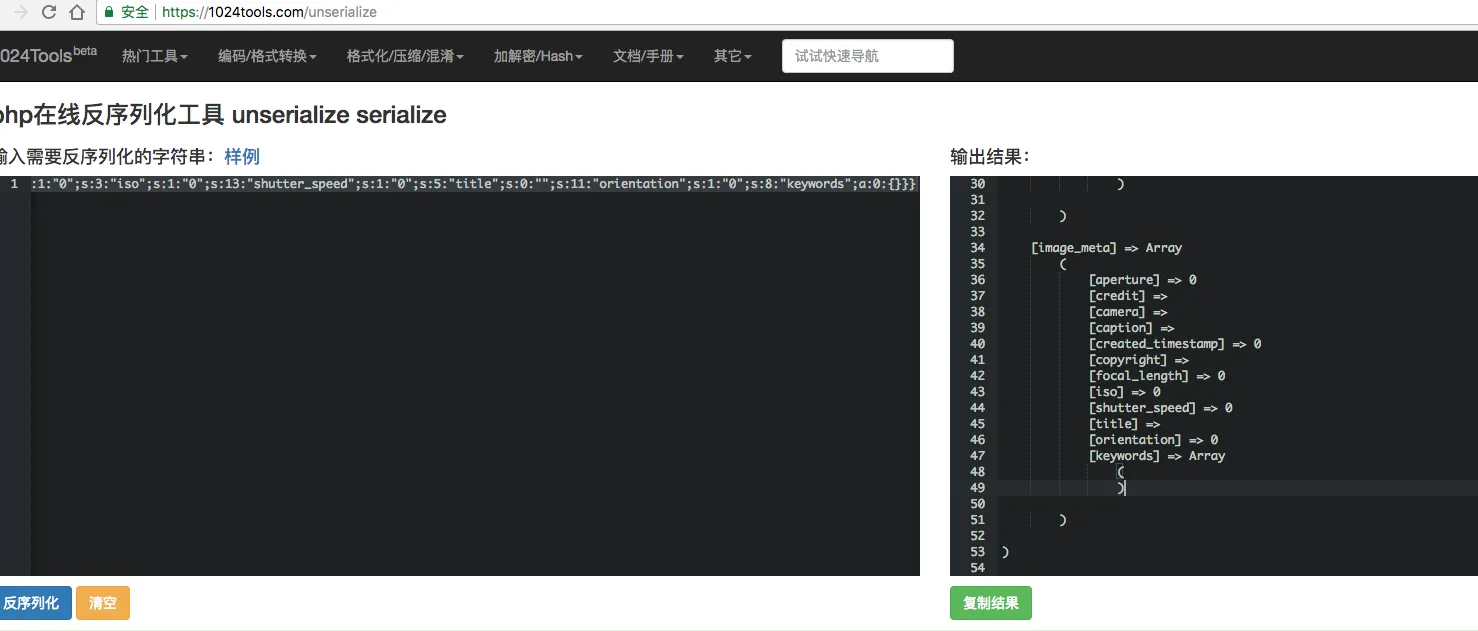The height and width of the screenshot is (631, 1478).
Task: Expand the 热门工具 dropdown menu
Action: [x=155, y=56]
